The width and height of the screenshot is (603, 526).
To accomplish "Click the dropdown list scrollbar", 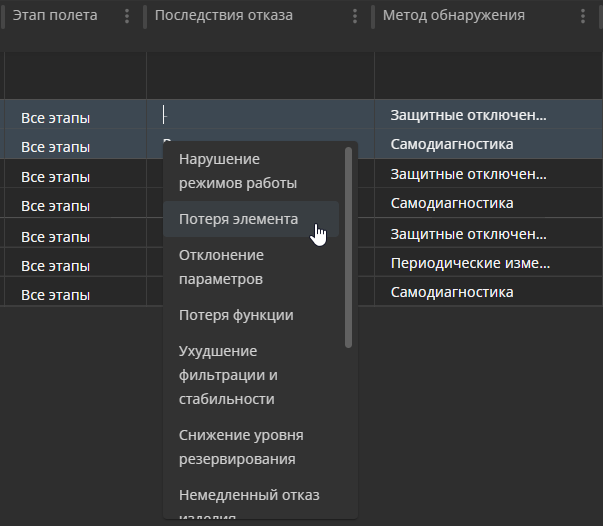I will [348, 248].
